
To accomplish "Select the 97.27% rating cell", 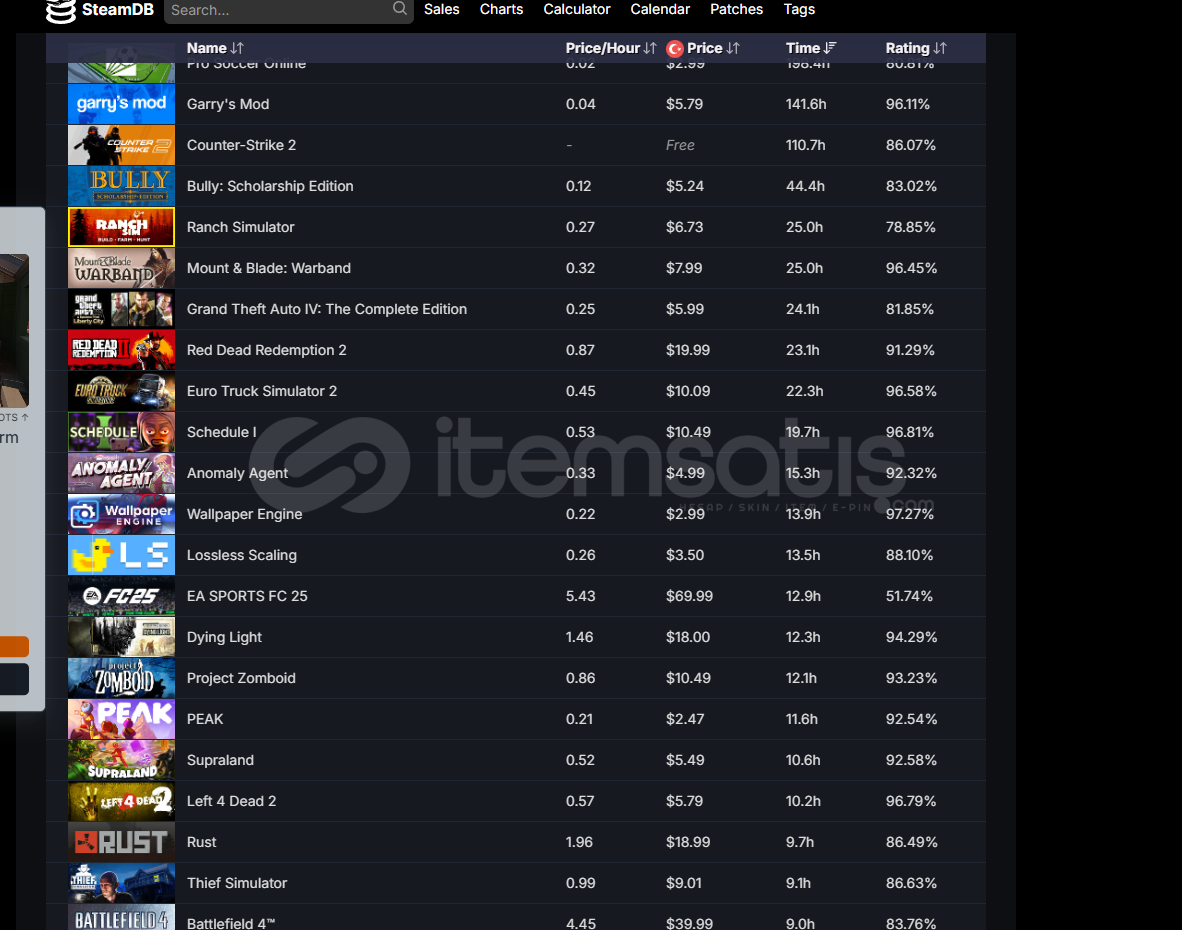I will pyautogui.click(x=910, y=514).
